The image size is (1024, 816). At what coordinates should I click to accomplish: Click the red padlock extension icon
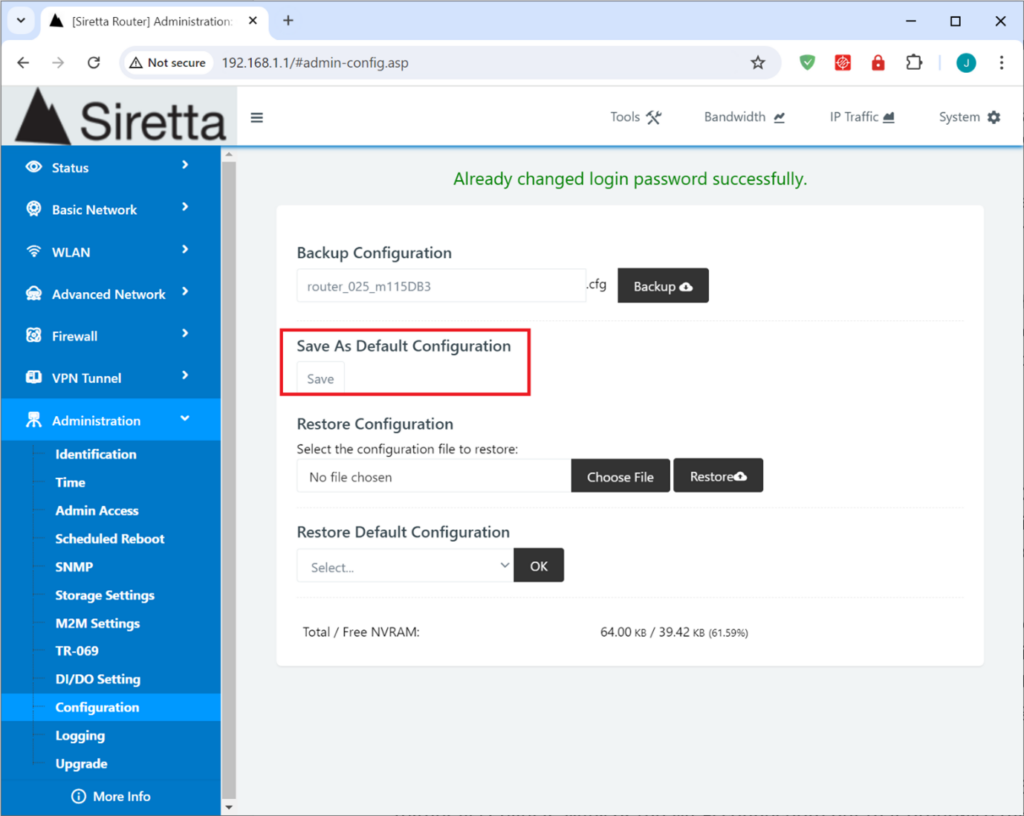[x=878, y=63]
